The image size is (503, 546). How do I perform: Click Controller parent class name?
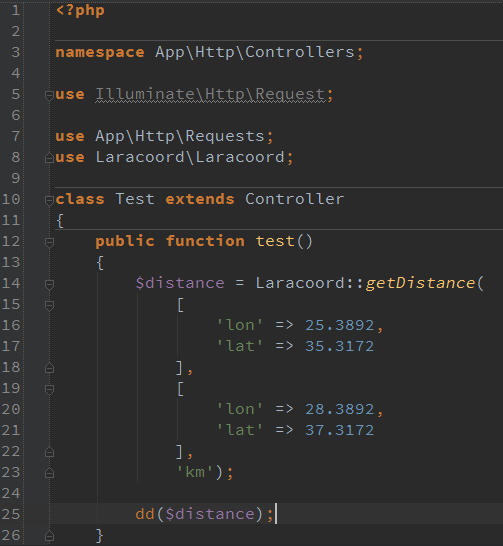point(294,199)
